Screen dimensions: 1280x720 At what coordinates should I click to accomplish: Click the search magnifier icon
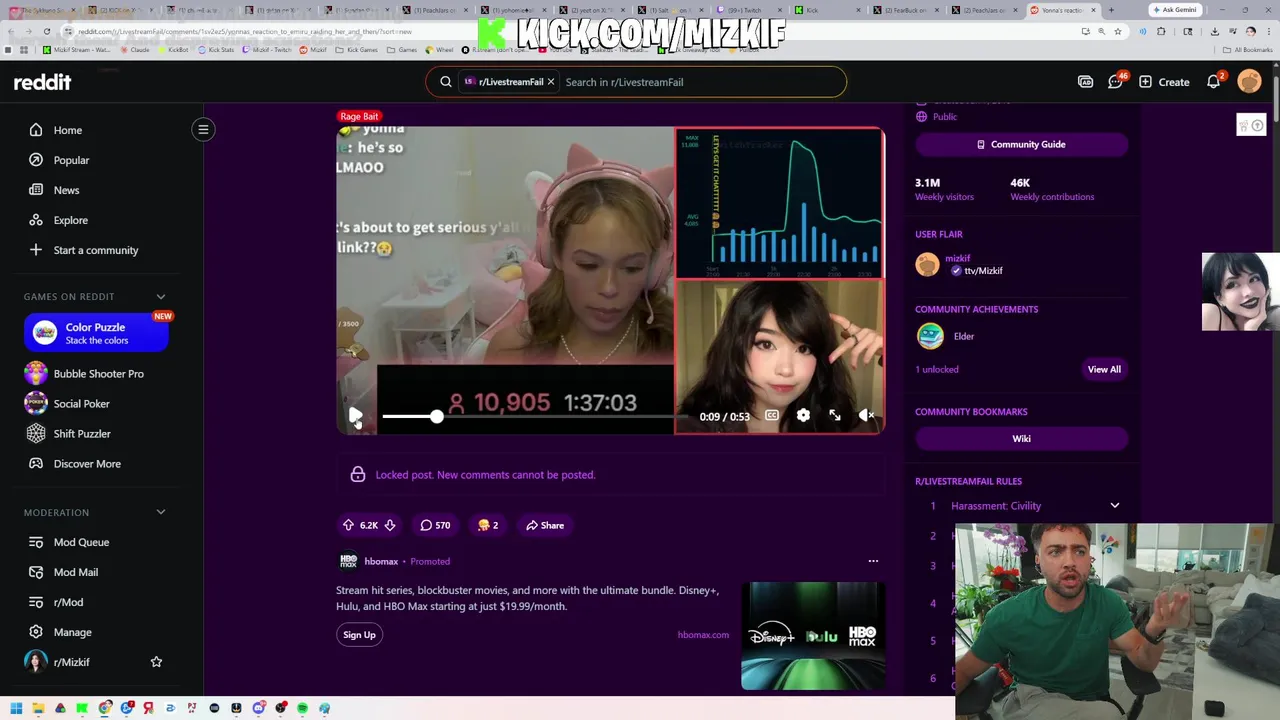(446, 82)
